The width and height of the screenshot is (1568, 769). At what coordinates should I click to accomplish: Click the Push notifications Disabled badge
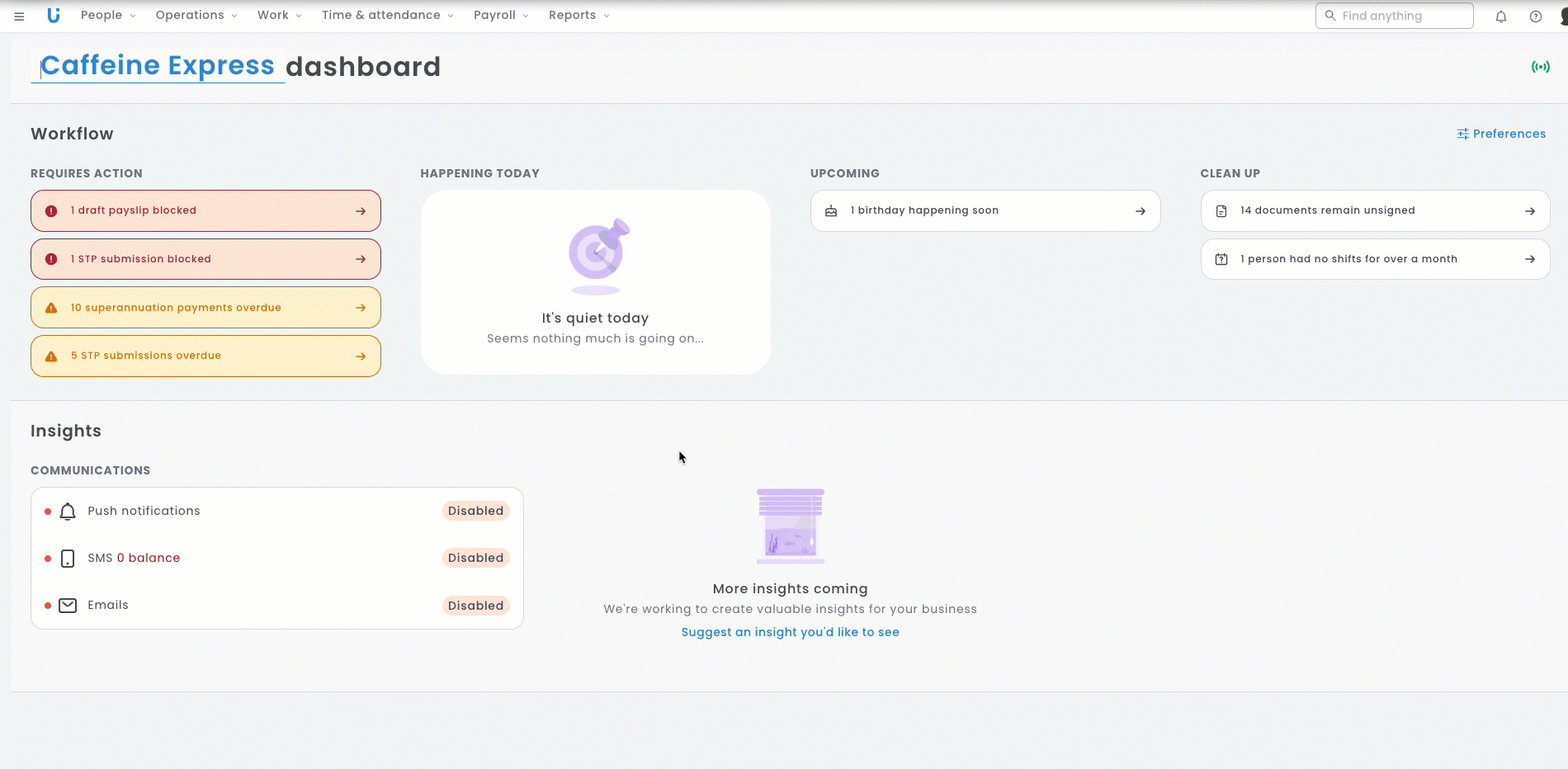tap(475, 511)
